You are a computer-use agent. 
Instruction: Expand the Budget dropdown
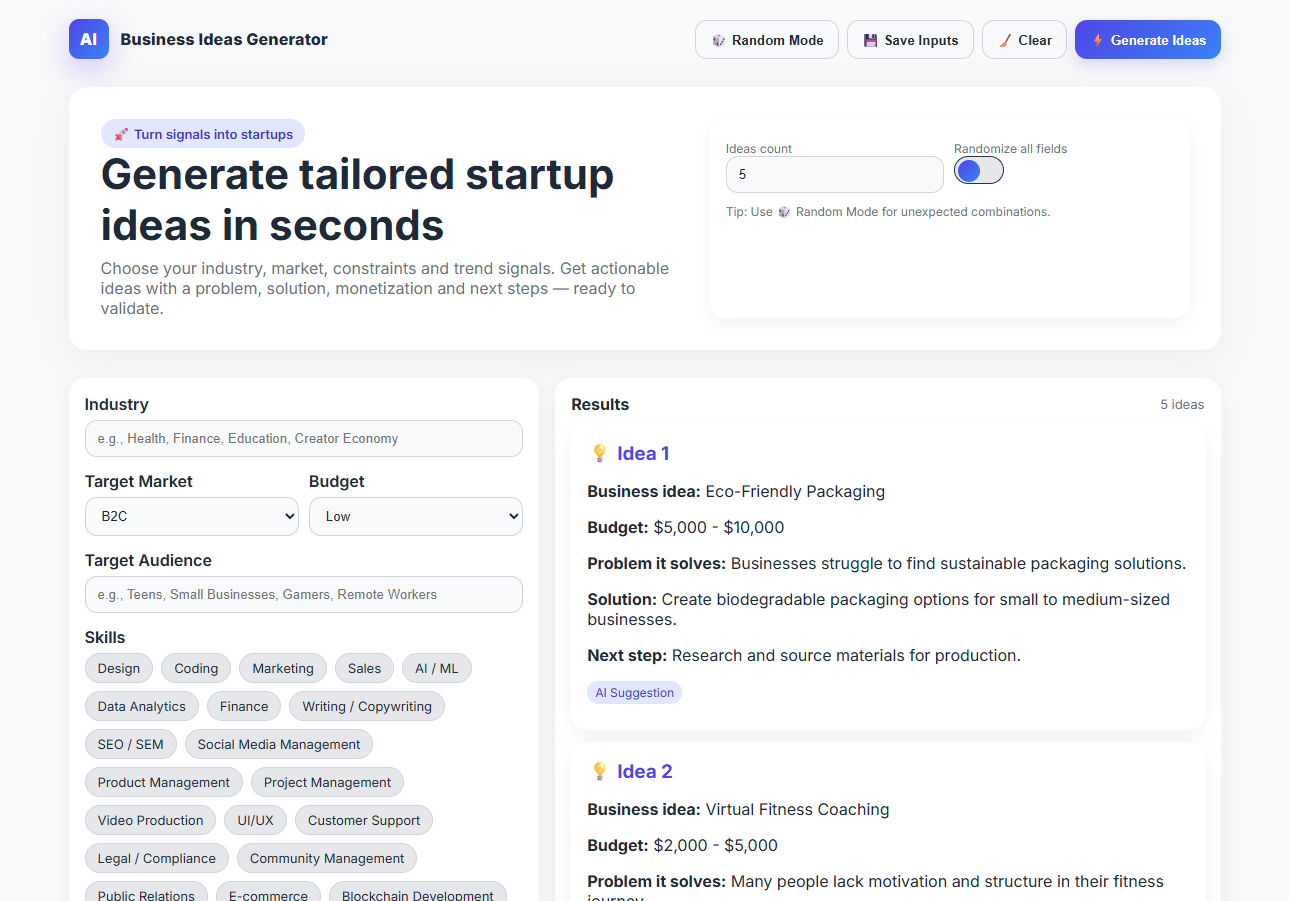click(415, 517)
